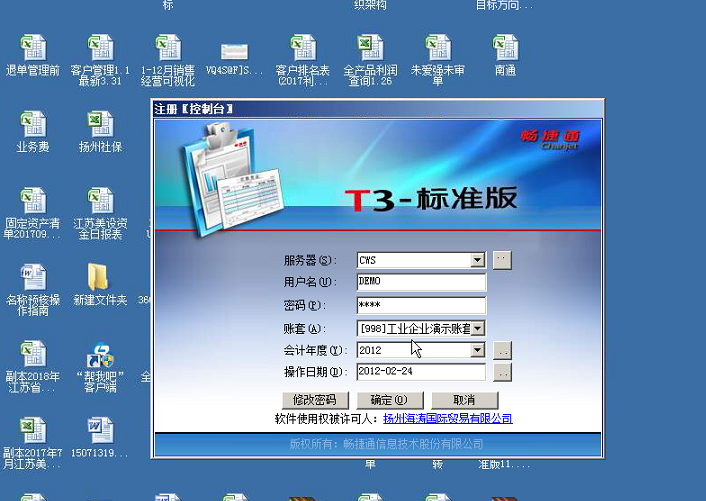Open 客户排名表 Excel desktop icon

click(303, 48)
